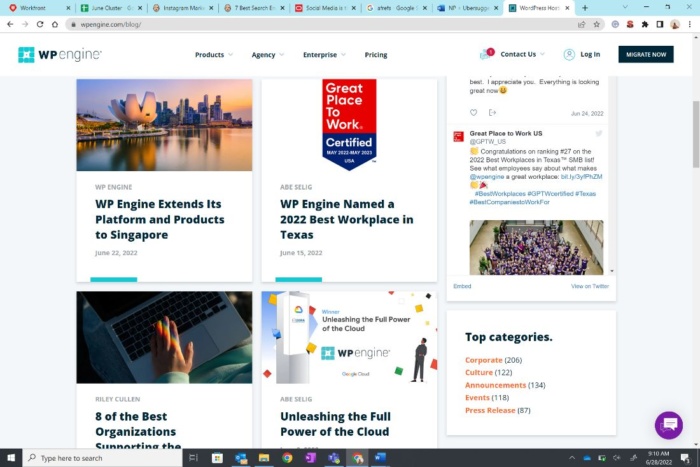Screen dimensions: 700x467
Task: Open the Corporate category
Action: click(x=483, y=360)
